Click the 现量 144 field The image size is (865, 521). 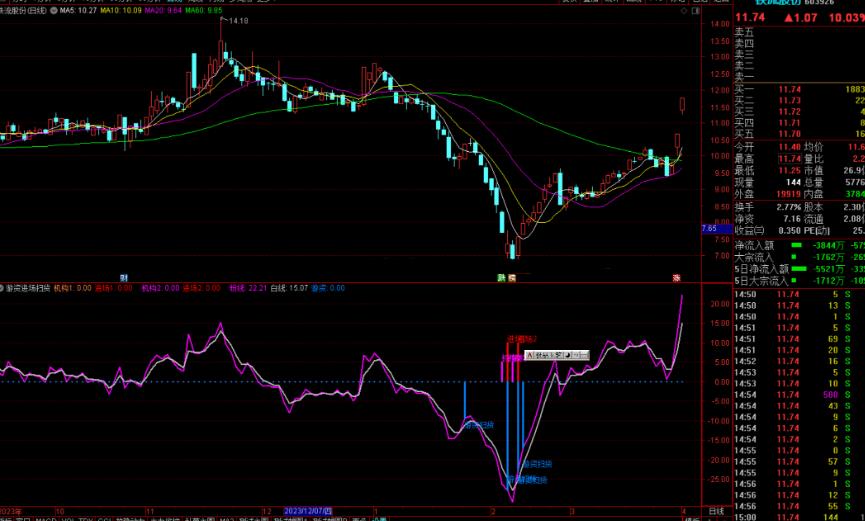click(767, 182)
